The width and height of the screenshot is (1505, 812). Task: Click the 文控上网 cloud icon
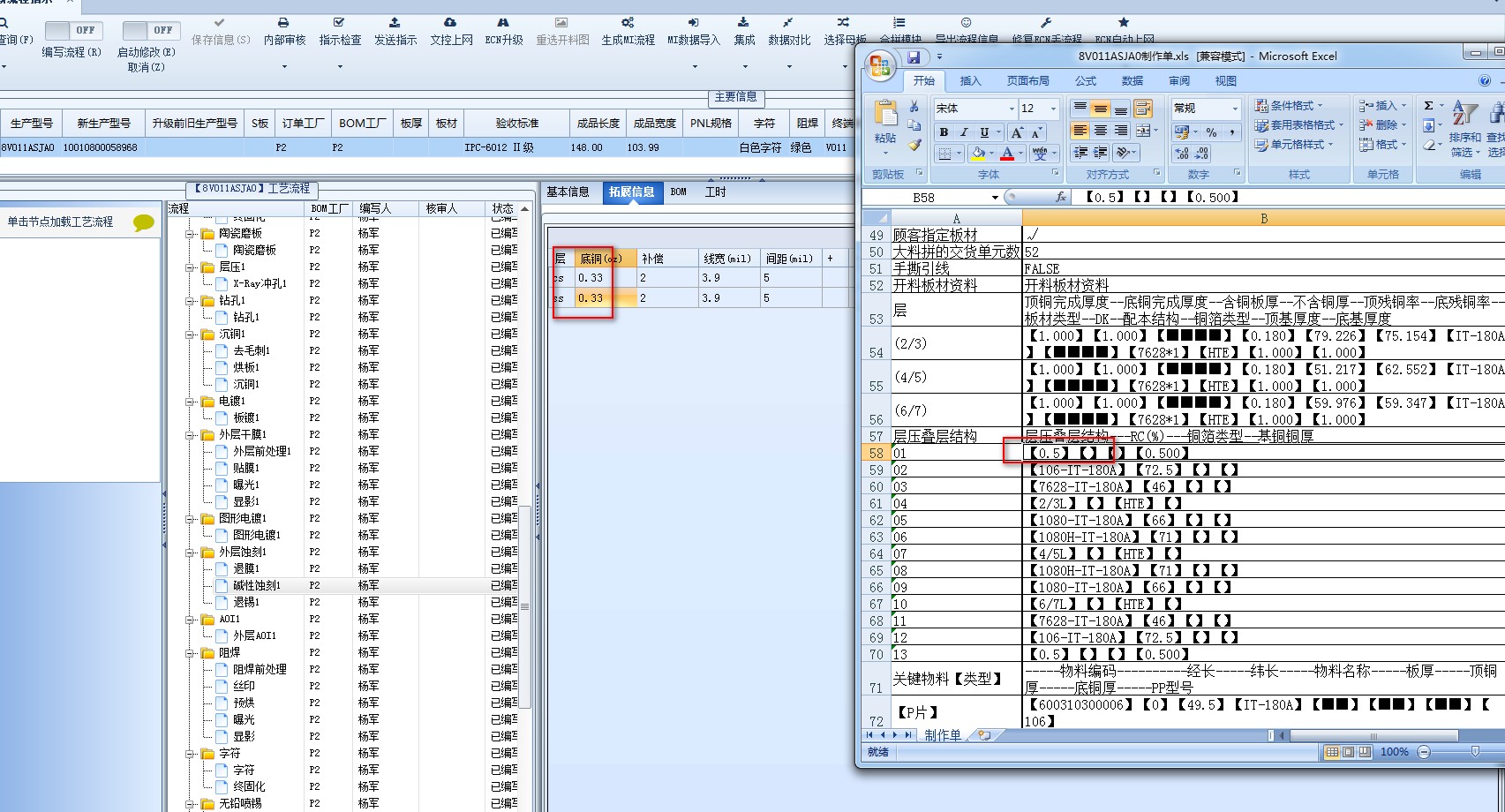coord(450,23)
